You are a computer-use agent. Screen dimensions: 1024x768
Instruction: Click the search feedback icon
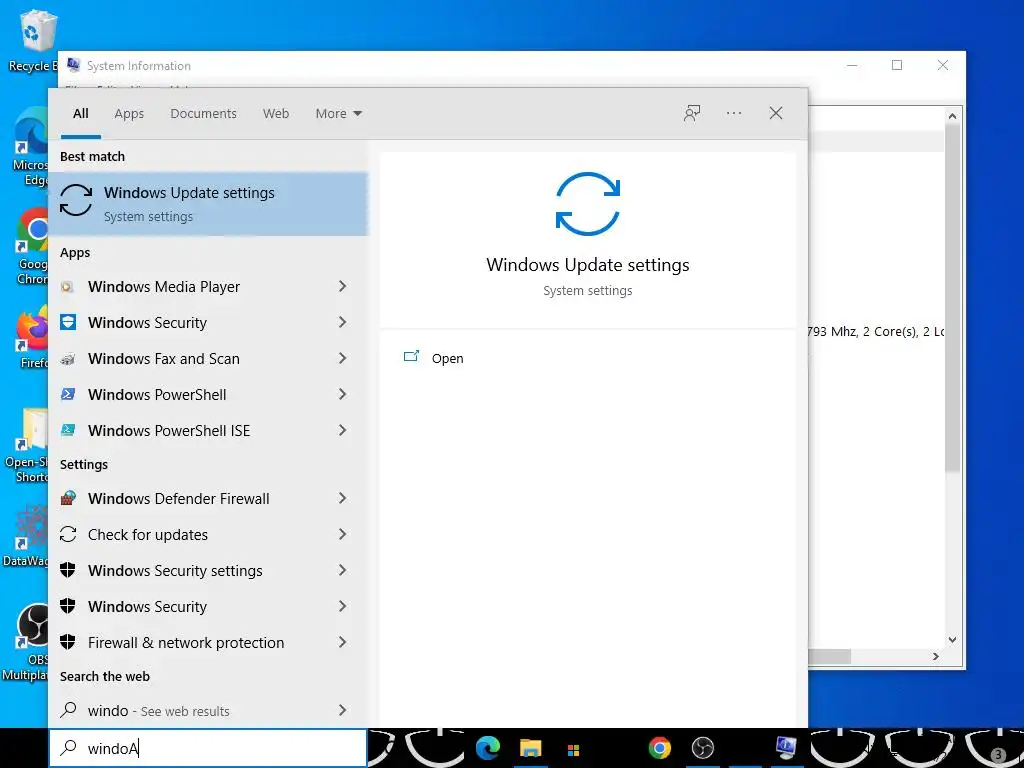click(692, 113)
